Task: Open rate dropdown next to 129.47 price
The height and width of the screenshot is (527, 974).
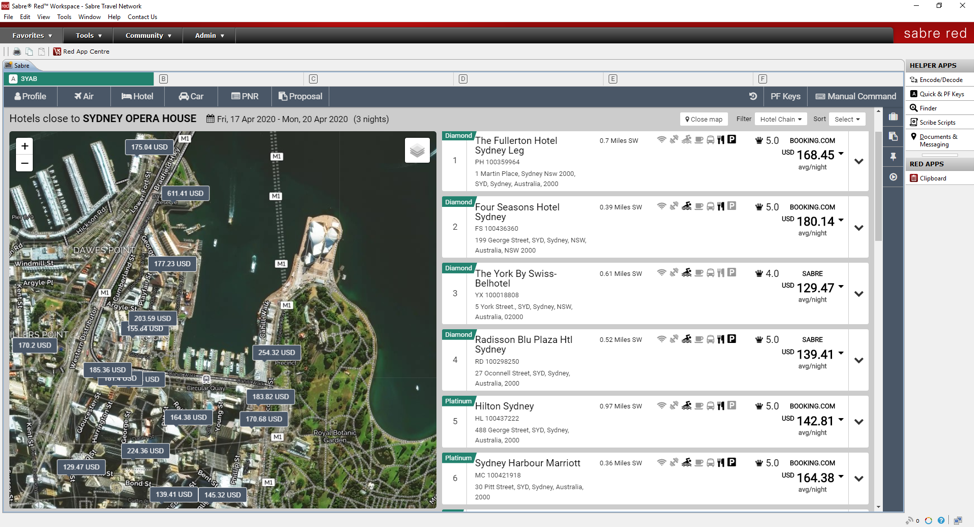Action: pyautogui.click(x=841, y=286)
